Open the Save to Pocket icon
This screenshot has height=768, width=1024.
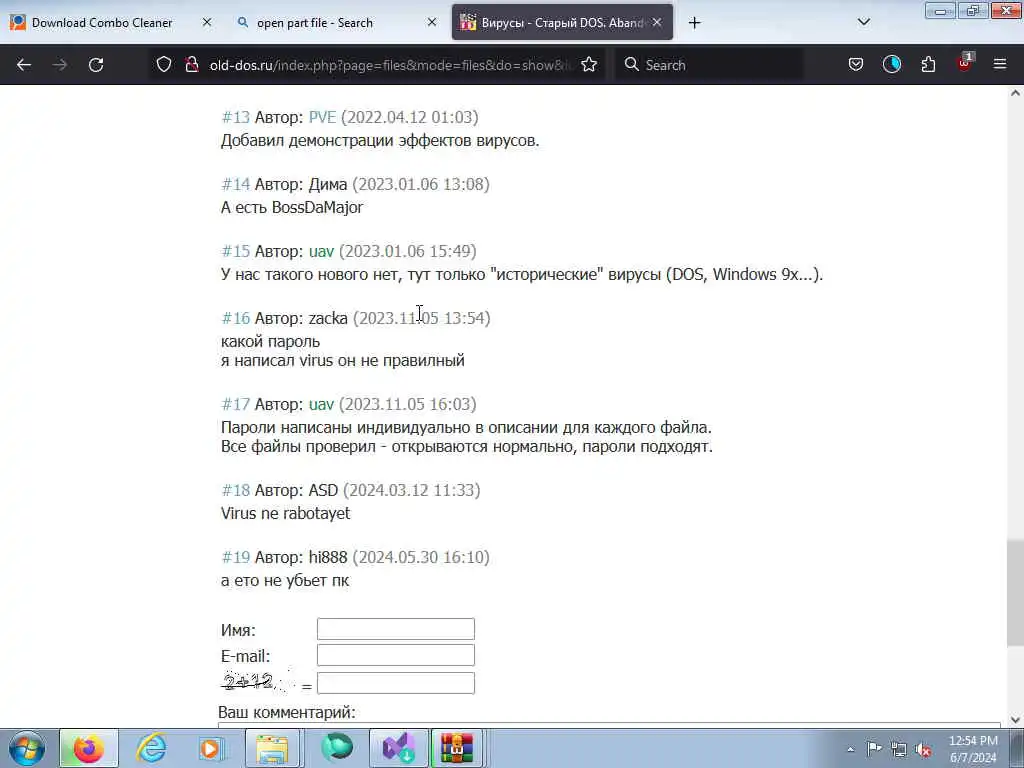pos(856,64)
